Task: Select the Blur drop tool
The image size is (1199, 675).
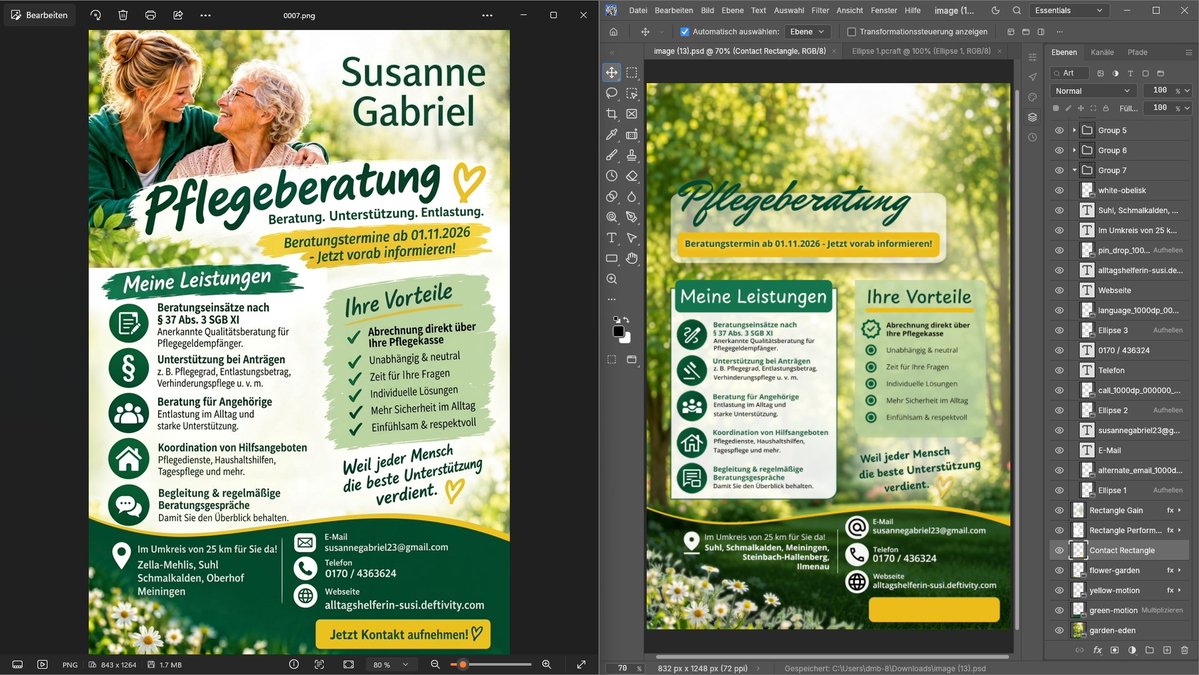Action: coord(632,196)
